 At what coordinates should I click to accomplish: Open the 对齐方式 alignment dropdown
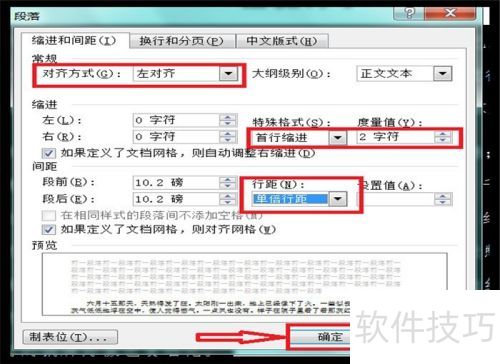[x=228, y=74]
